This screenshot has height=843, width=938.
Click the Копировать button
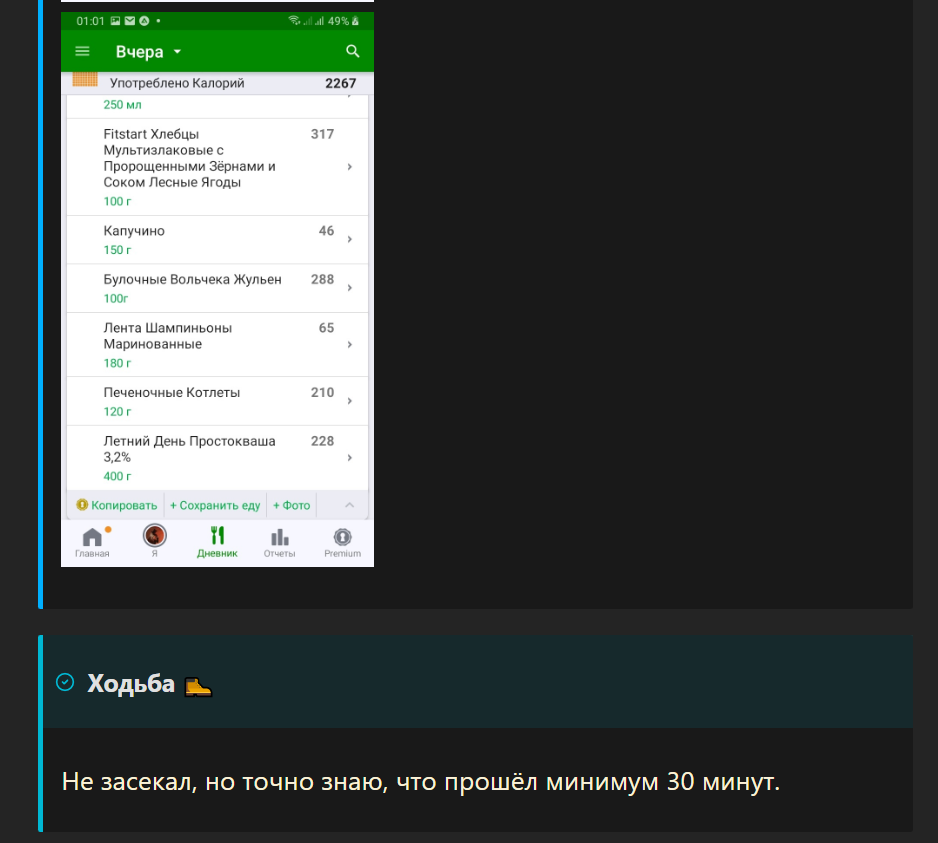click(x=117, y=506)
